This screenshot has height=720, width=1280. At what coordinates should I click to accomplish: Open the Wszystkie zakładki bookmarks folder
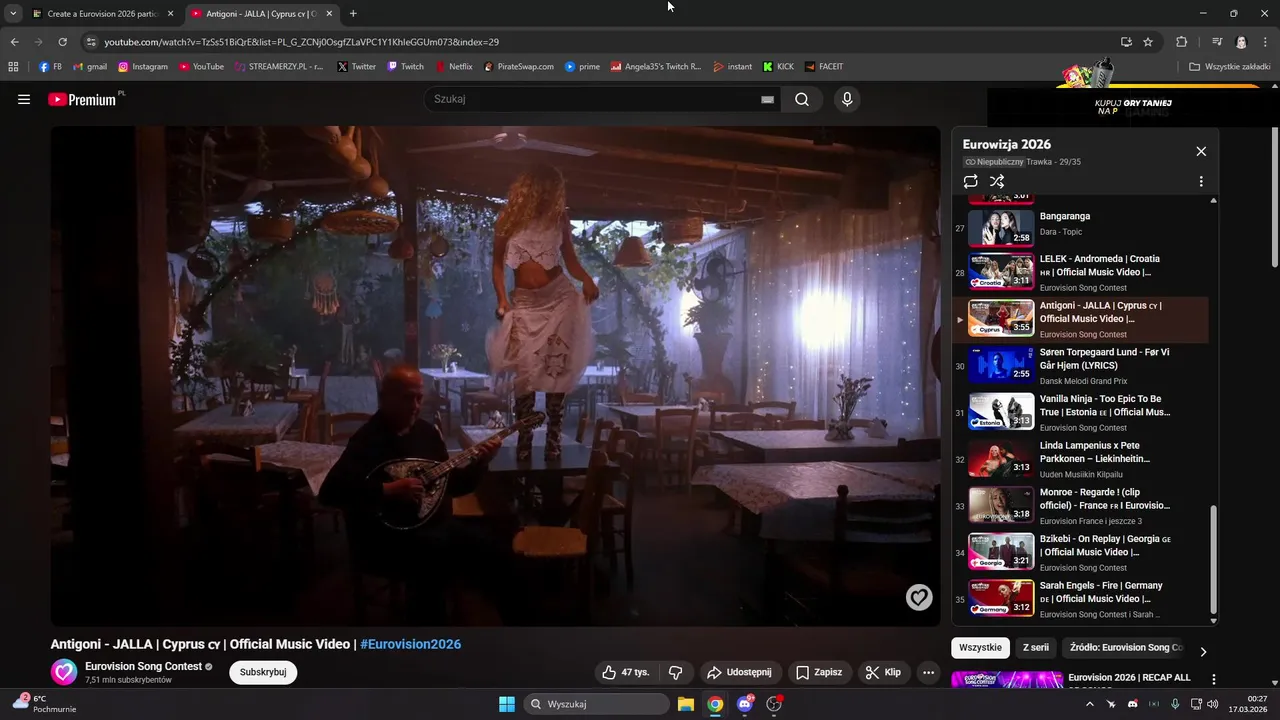click(x=1230, y=67)
